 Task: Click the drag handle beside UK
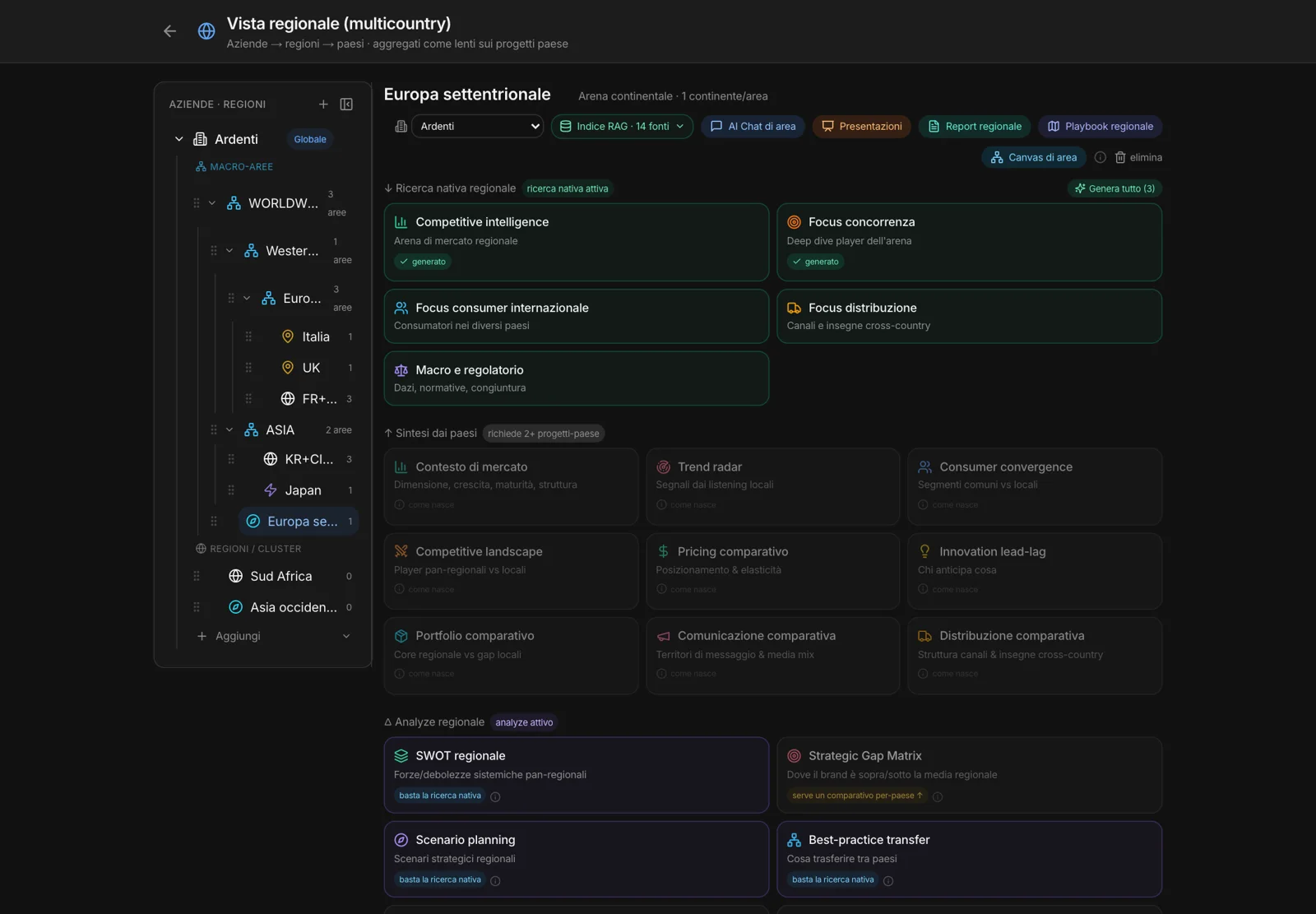point(248,368)
